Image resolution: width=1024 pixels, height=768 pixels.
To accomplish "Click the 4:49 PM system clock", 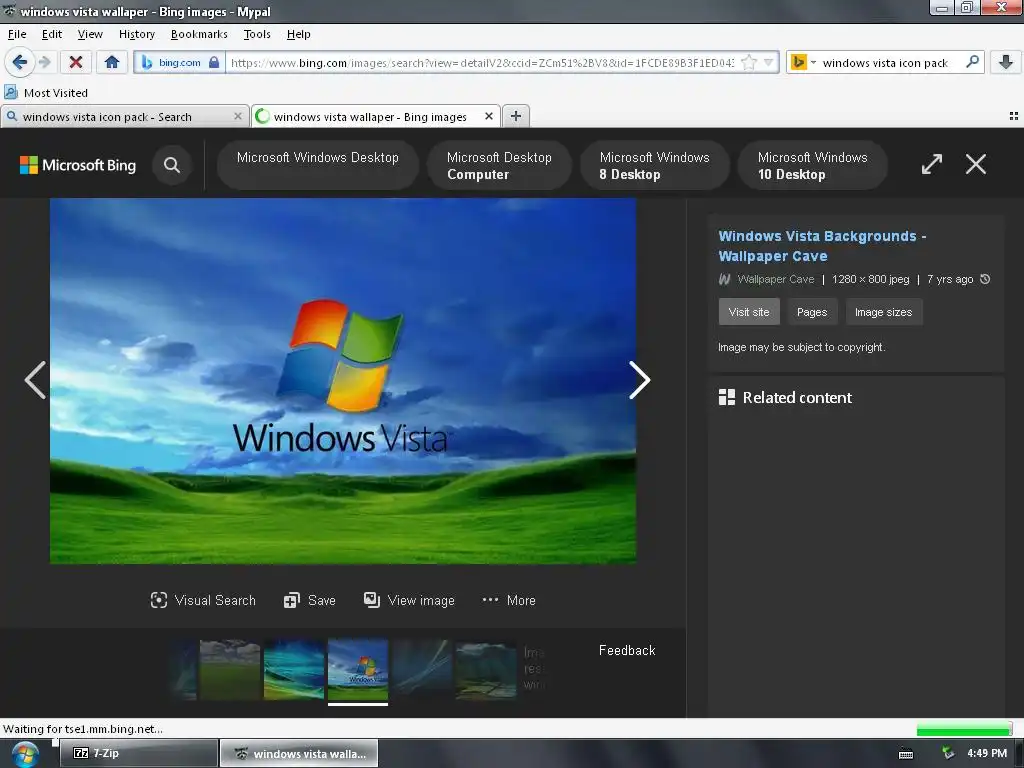I will pos(987,754).
